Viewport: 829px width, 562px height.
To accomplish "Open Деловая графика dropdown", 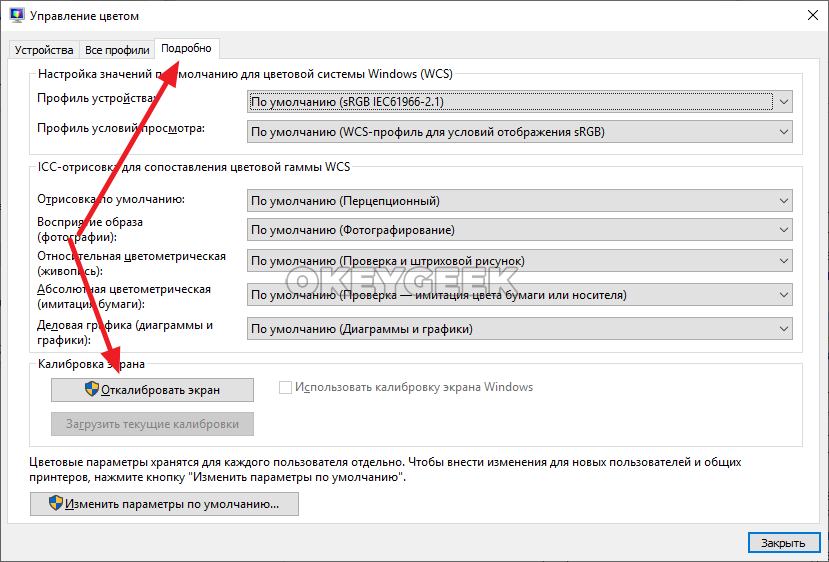I will (x=519, y=329).
